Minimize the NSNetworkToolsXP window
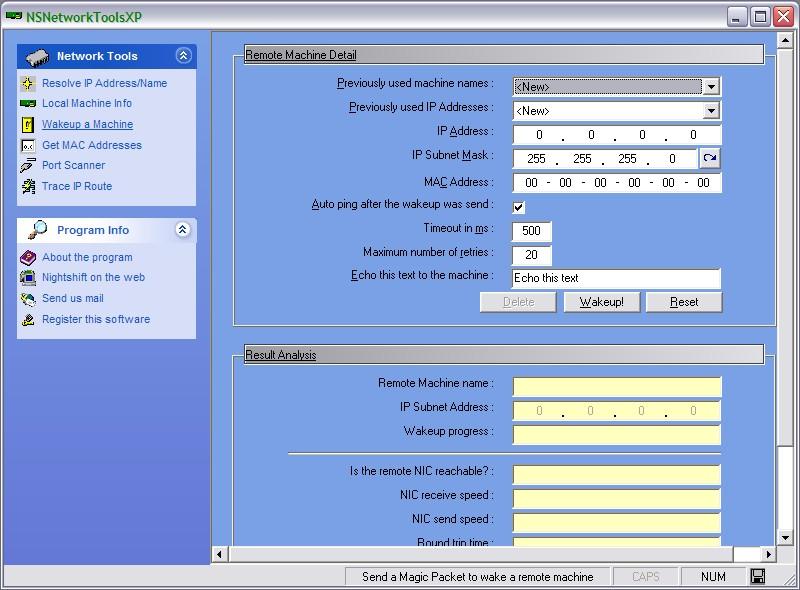The width and height of the screenshot is (800, 590). [737, 17]
